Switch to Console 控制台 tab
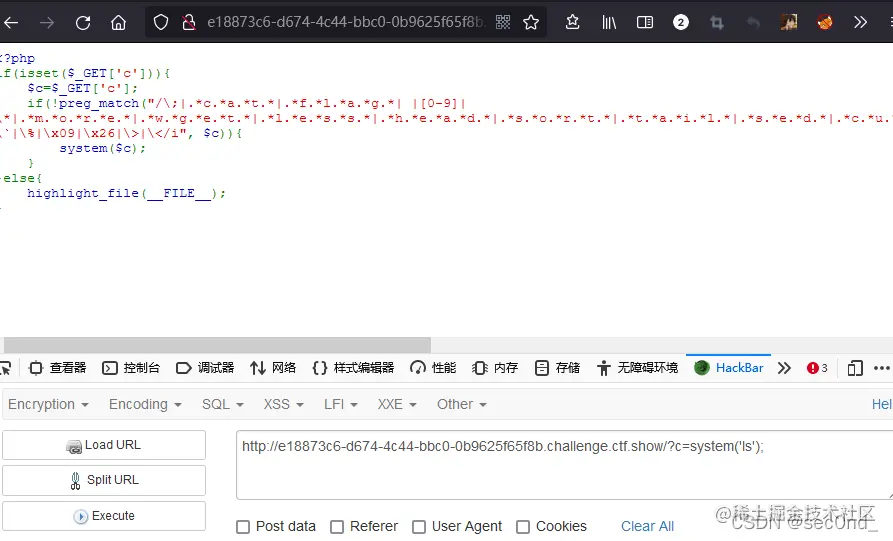The height and width of the screenshot is (541, 893). pyautogui.click(x=131, y=368)
